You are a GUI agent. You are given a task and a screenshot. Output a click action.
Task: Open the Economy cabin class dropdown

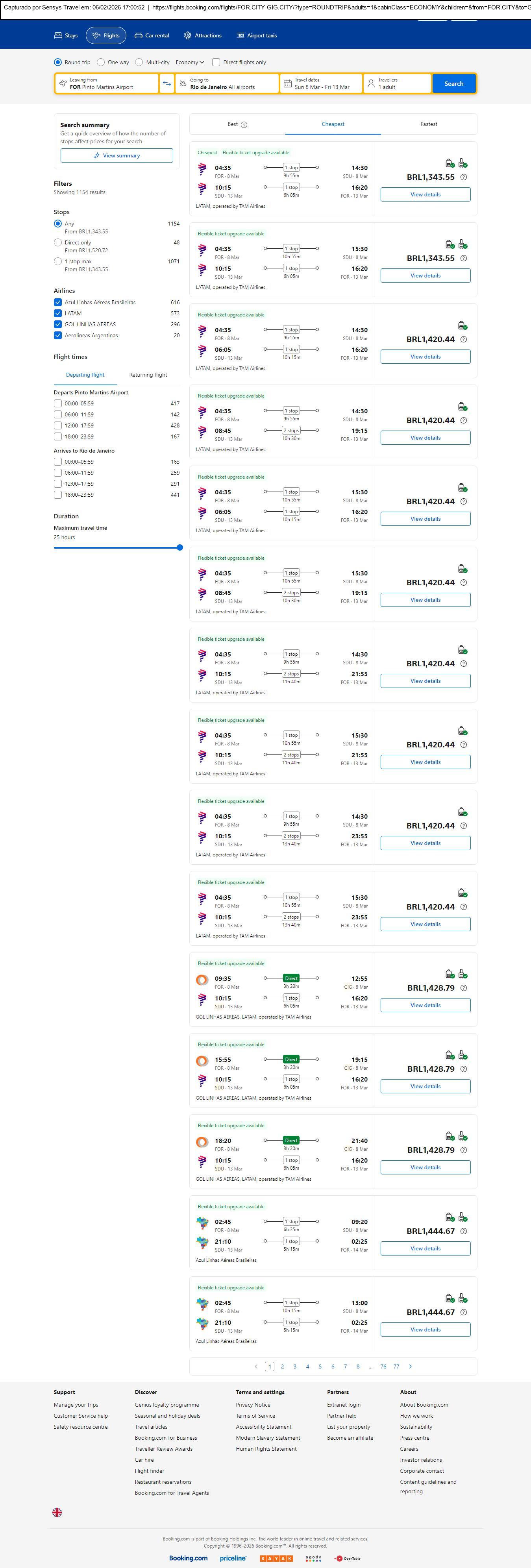coord(190,62)
